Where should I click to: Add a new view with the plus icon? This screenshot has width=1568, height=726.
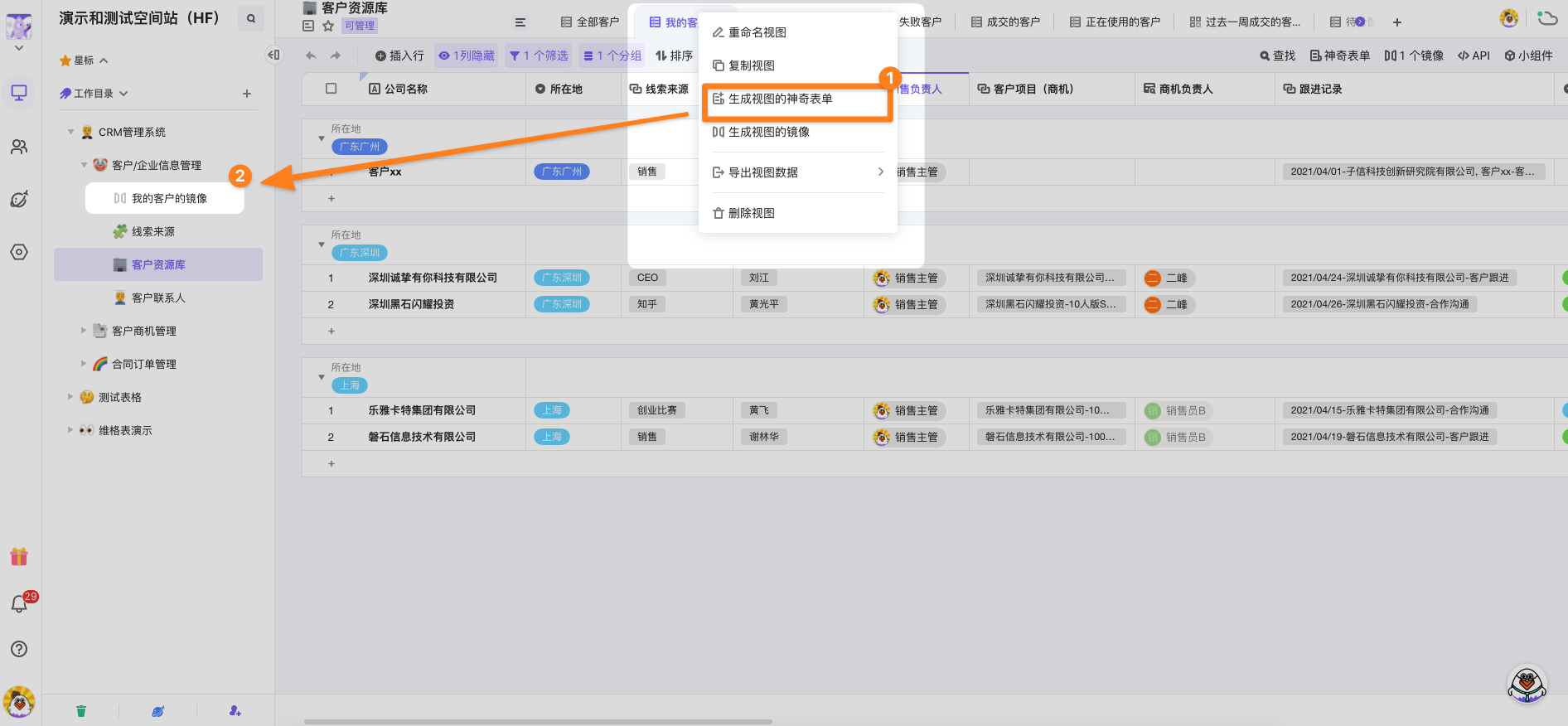pos(1397,22)
